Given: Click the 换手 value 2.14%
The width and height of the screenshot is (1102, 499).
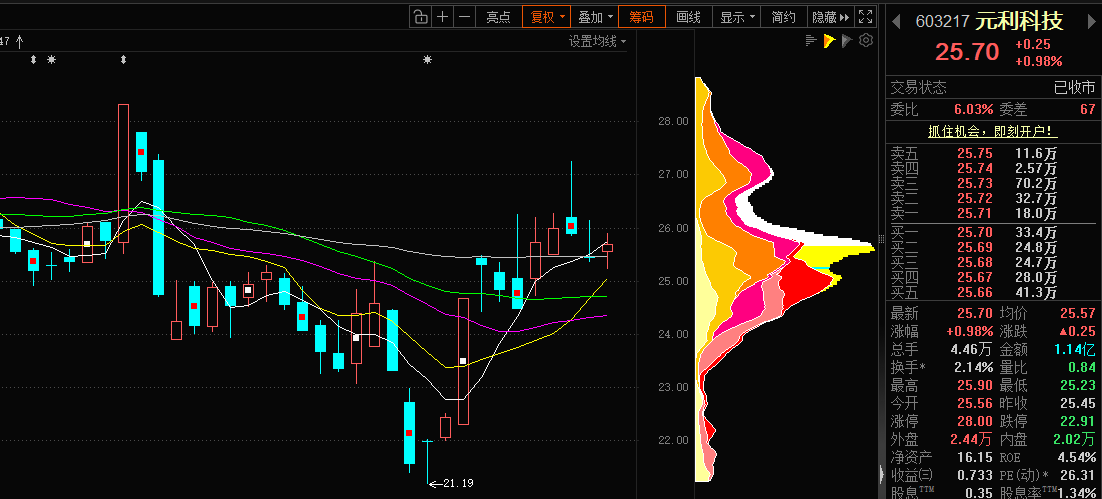Looking at the screenshot, I should (973, 367).
